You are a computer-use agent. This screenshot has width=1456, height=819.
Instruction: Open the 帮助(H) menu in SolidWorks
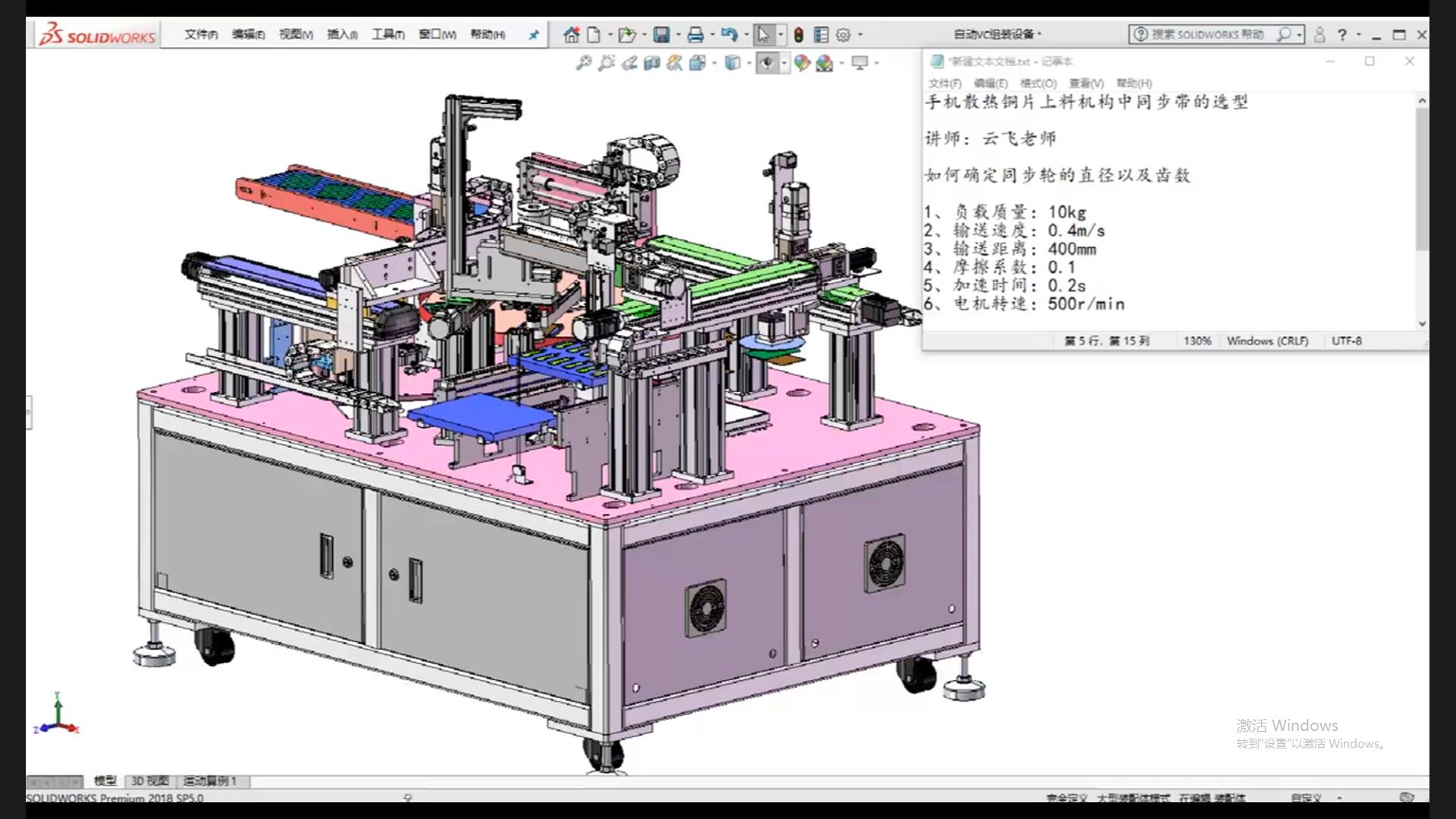pyautogui.click(x=488, y=34)
